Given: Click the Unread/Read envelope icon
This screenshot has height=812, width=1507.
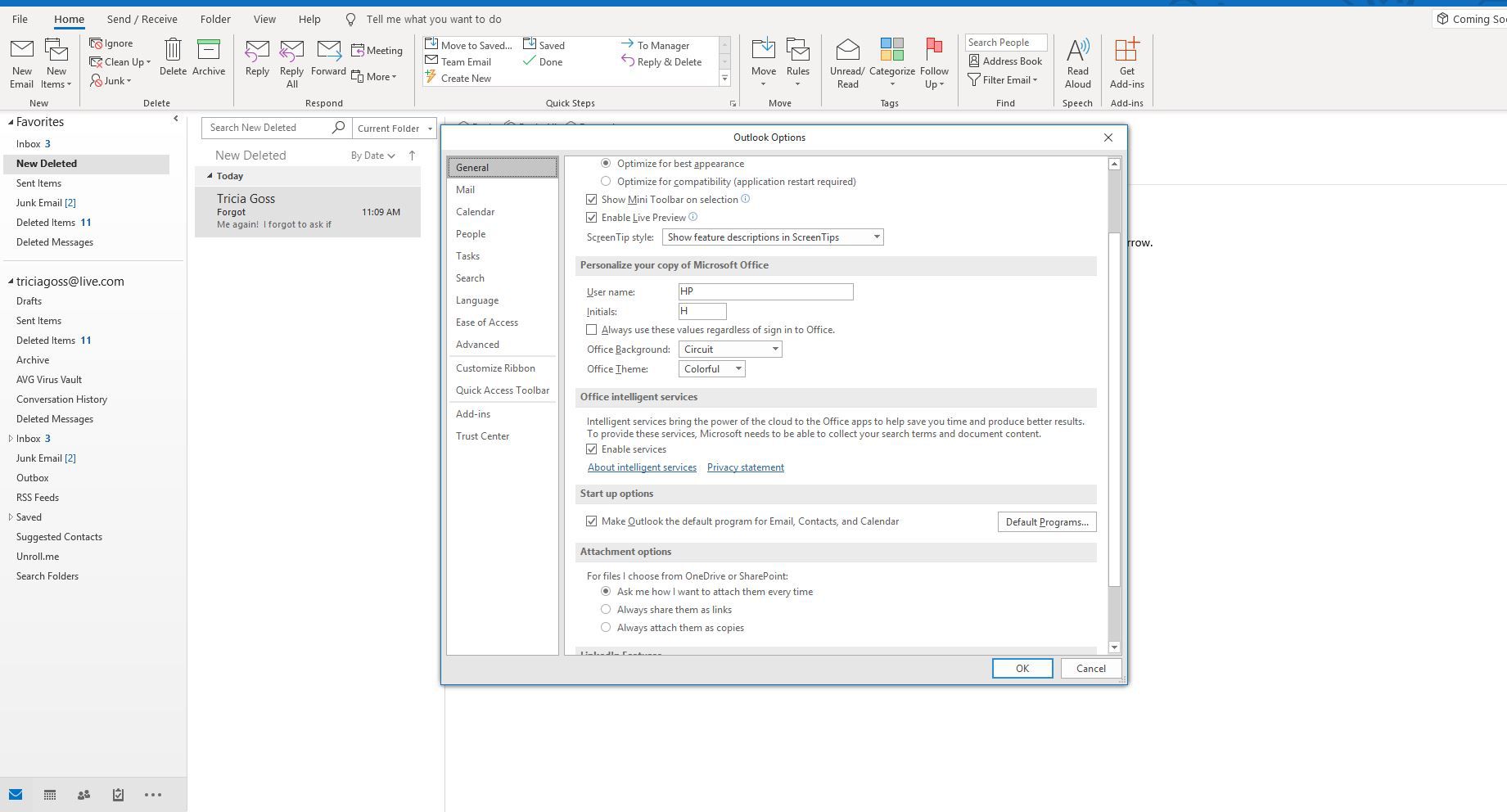Looking at the screenshot, I should point(848,50).
